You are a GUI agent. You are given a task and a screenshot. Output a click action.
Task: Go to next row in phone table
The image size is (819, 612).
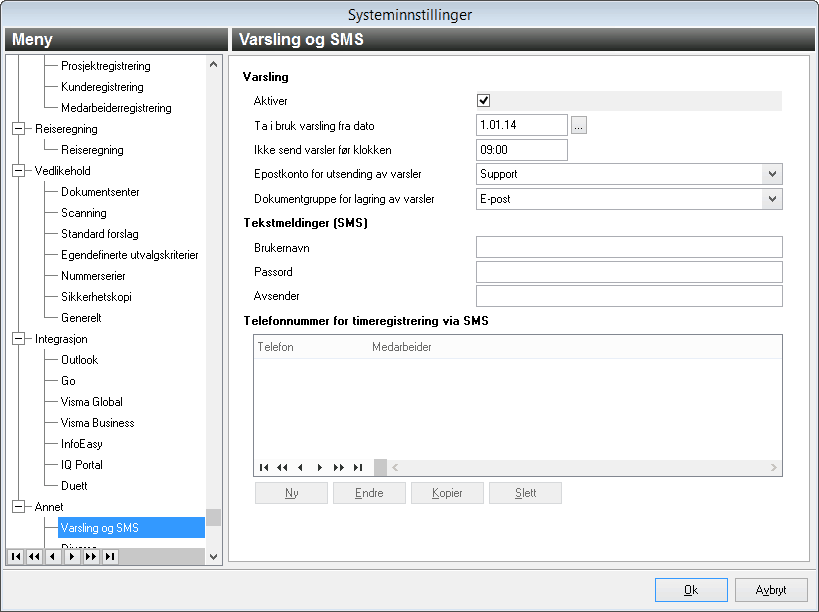click(x=320, y=467)
